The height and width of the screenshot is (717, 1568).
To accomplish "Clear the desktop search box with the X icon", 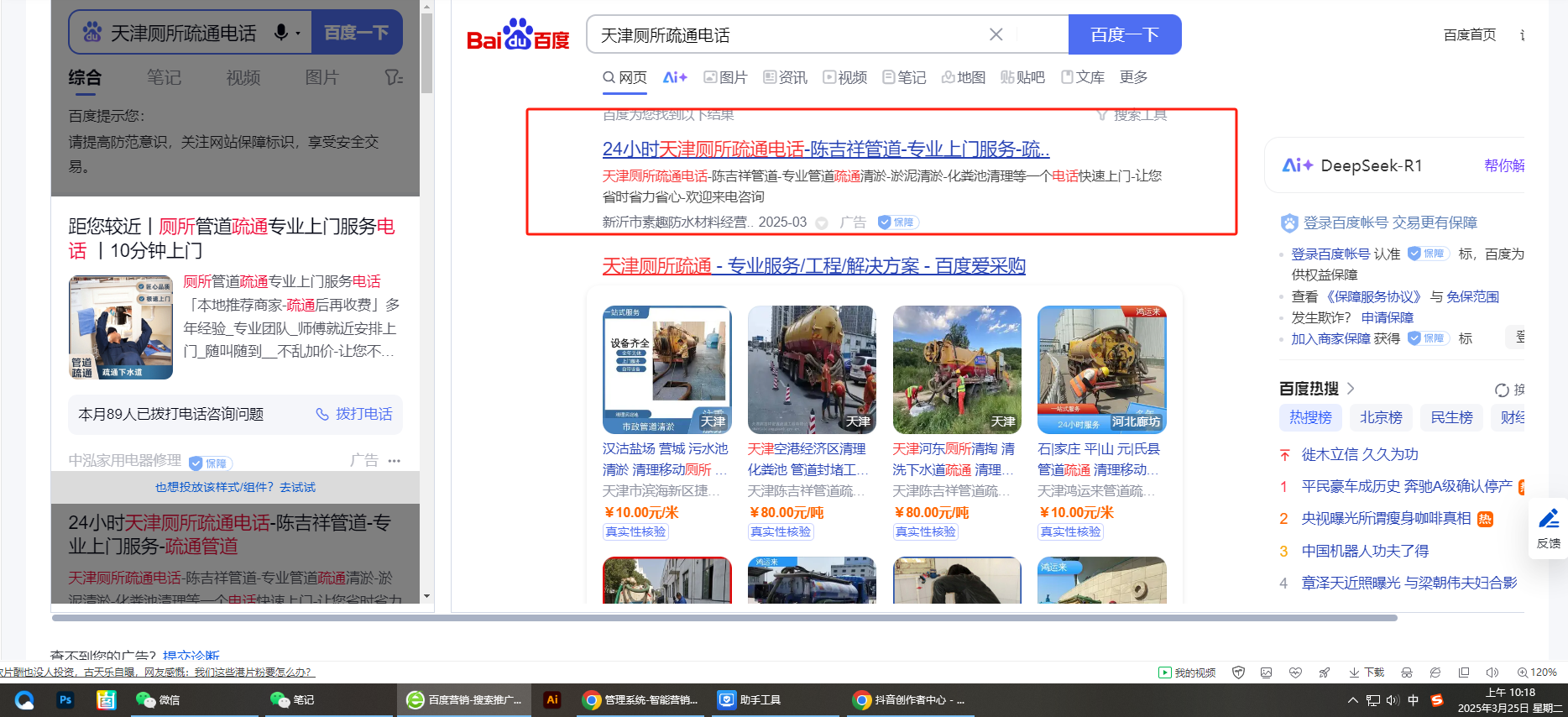I will tap(996, 34).
